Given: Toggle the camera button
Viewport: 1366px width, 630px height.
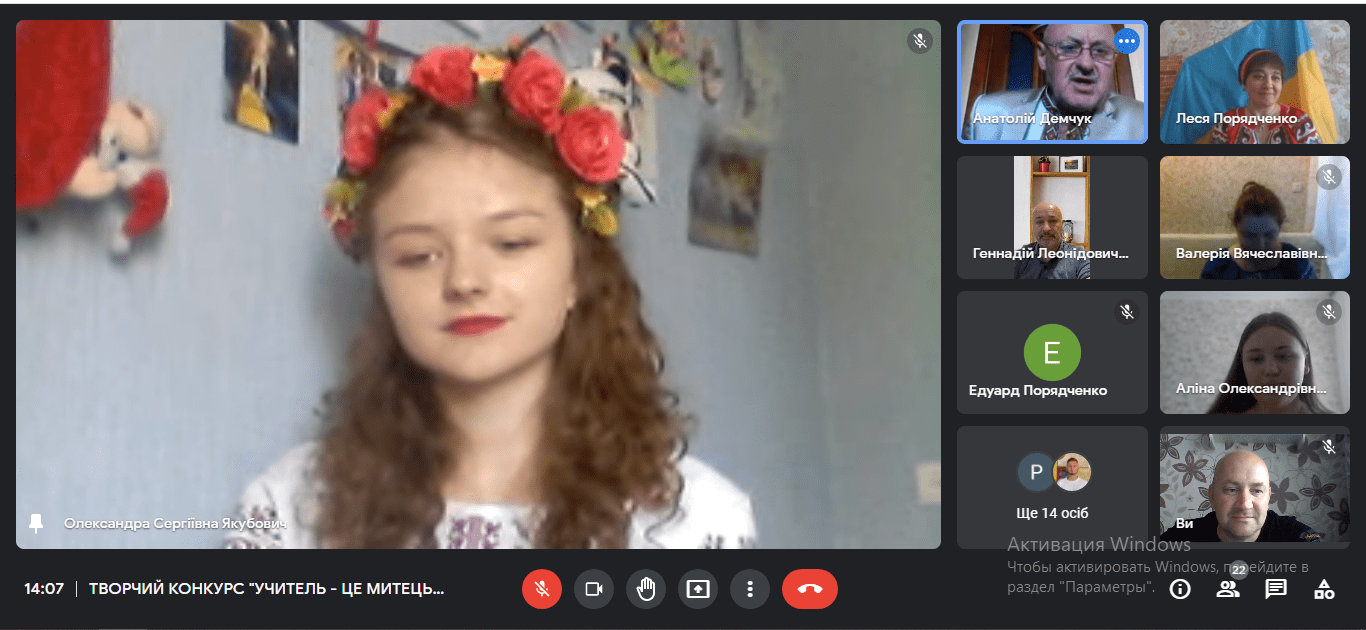Looking at the screenshot, I should coord(594,589).
